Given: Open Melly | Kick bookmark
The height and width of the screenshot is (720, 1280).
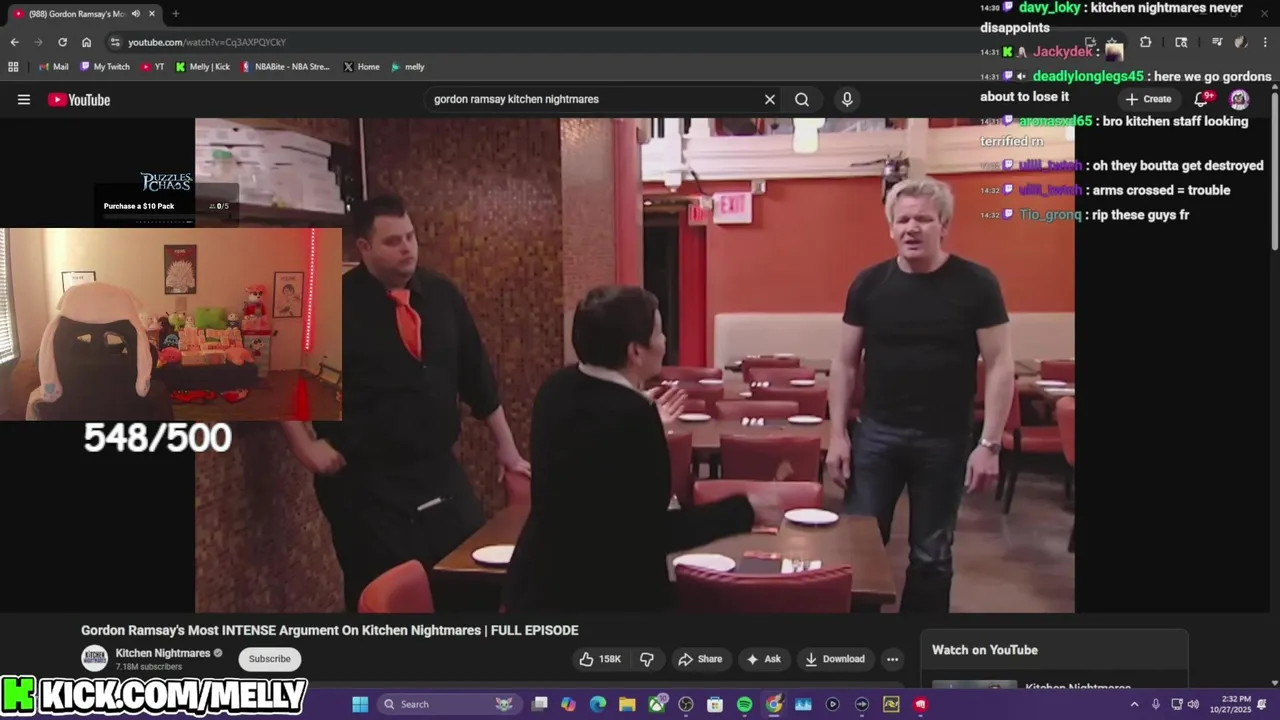Looking at the screenshot, I should click(202, 67).
